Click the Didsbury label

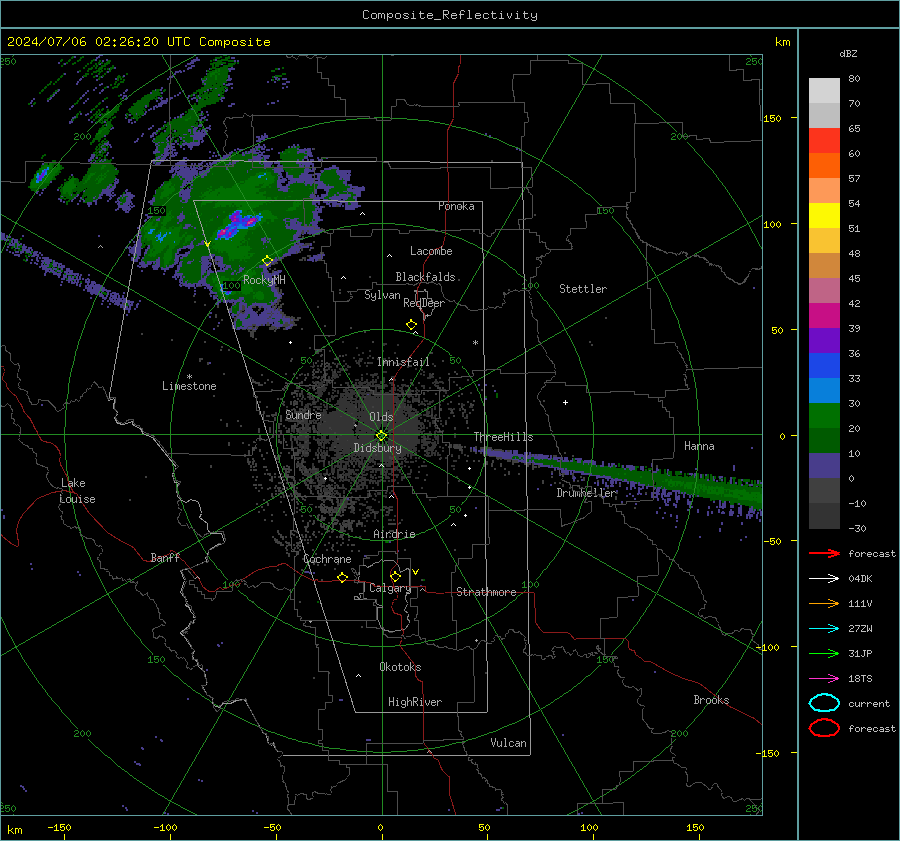click(x=377, y=448)
